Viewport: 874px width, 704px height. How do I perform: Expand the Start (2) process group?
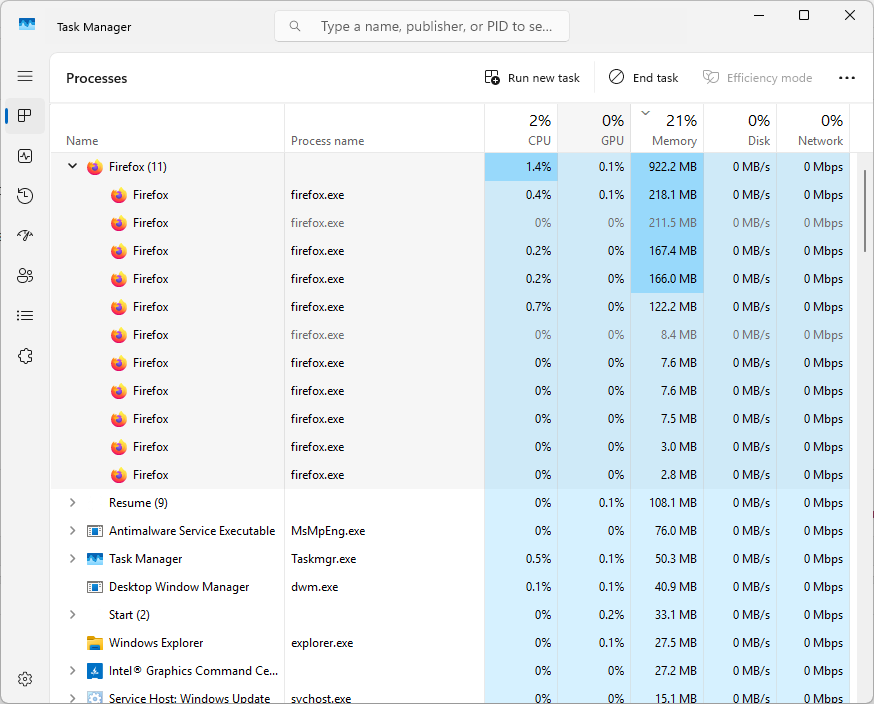(x=72, y=615)
